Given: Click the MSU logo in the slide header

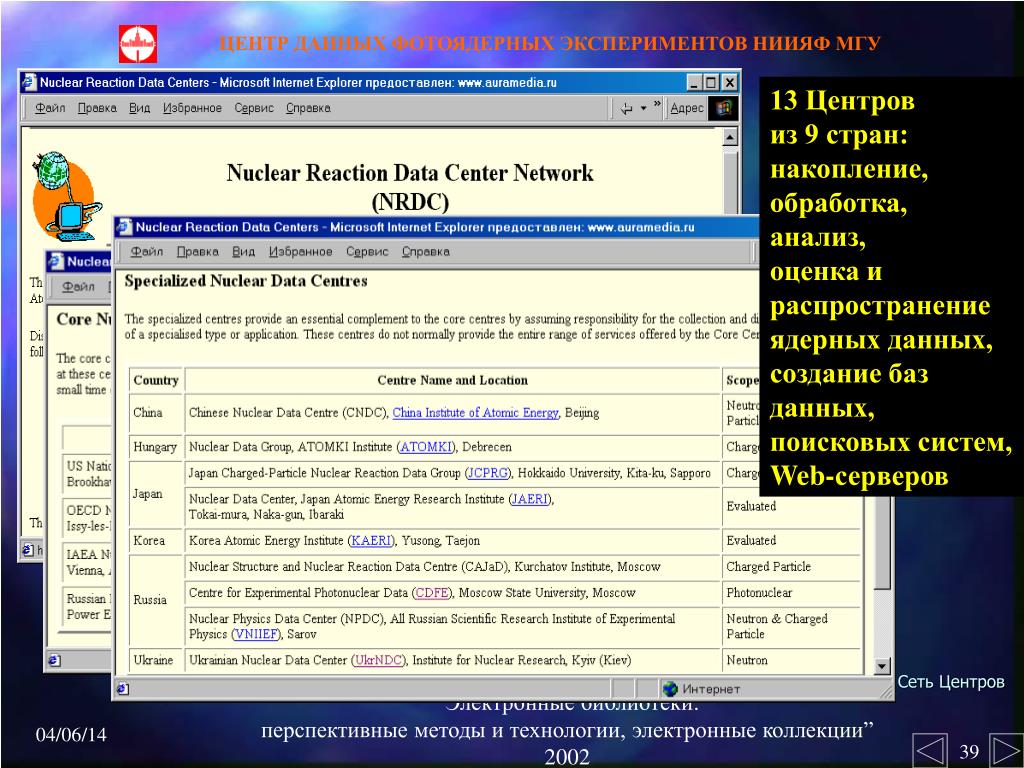Looking at the screenshot, I should [138, 44].
